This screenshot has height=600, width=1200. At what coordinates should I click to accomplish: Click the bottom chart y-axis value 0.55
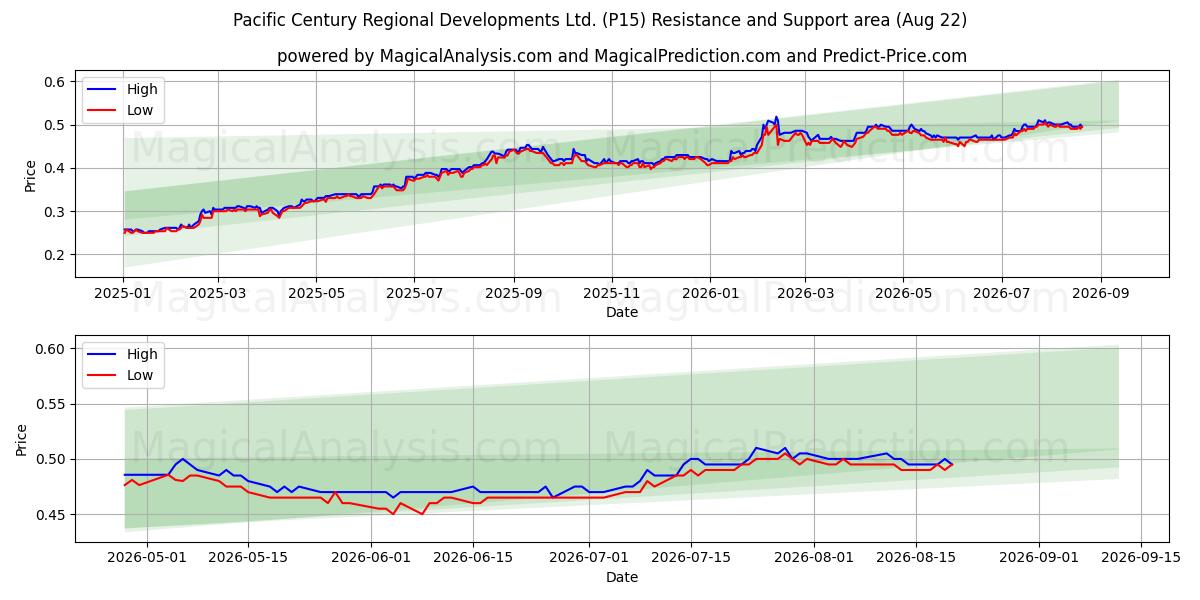(52, 404)
